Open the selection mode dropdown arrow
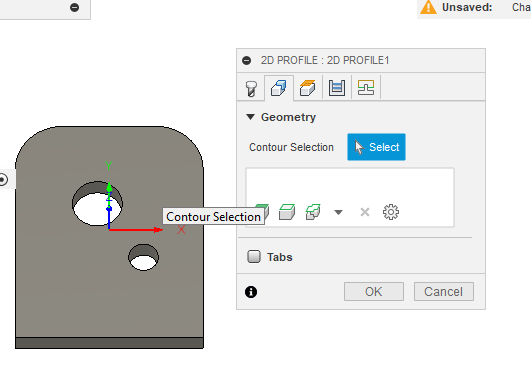The height and width of the screenshot is (376, 531). click(x=338, y=212)
